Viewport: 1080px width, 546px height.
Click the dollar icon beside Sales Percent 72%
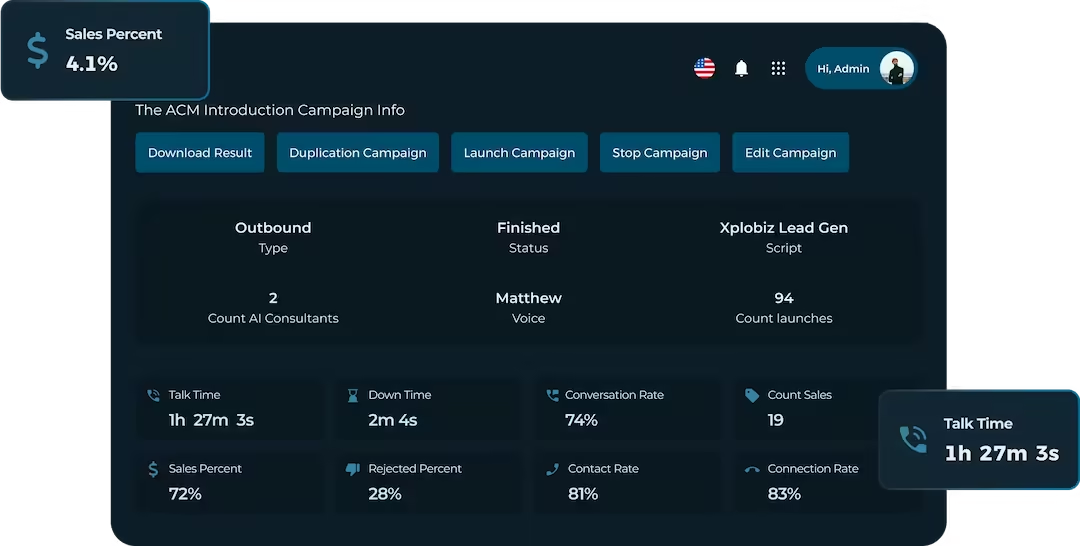coord(153,469)
